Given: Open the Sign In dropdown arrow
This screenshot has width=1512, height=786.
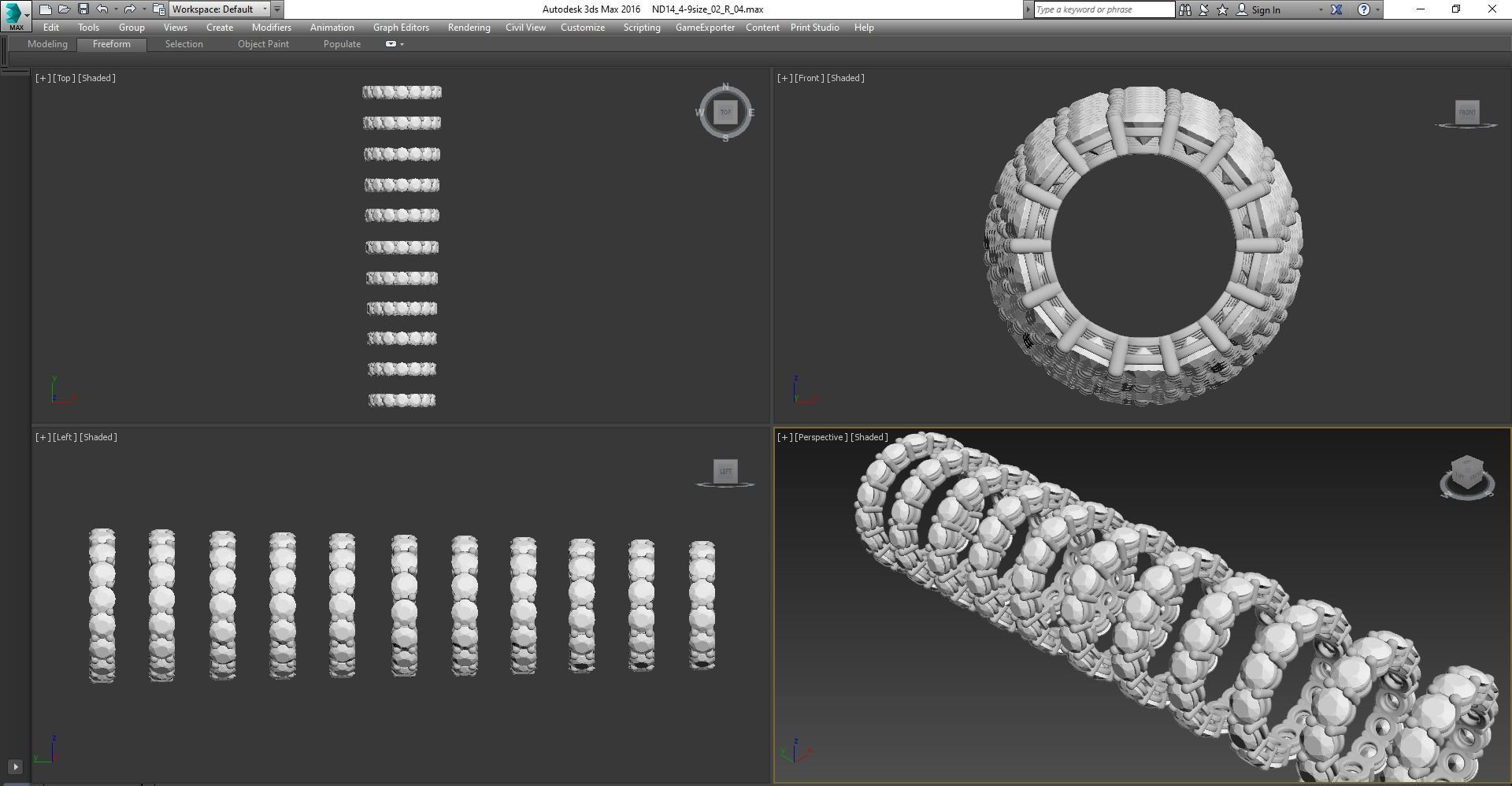Looking at the screenshot, I should tap(1321, 10).
